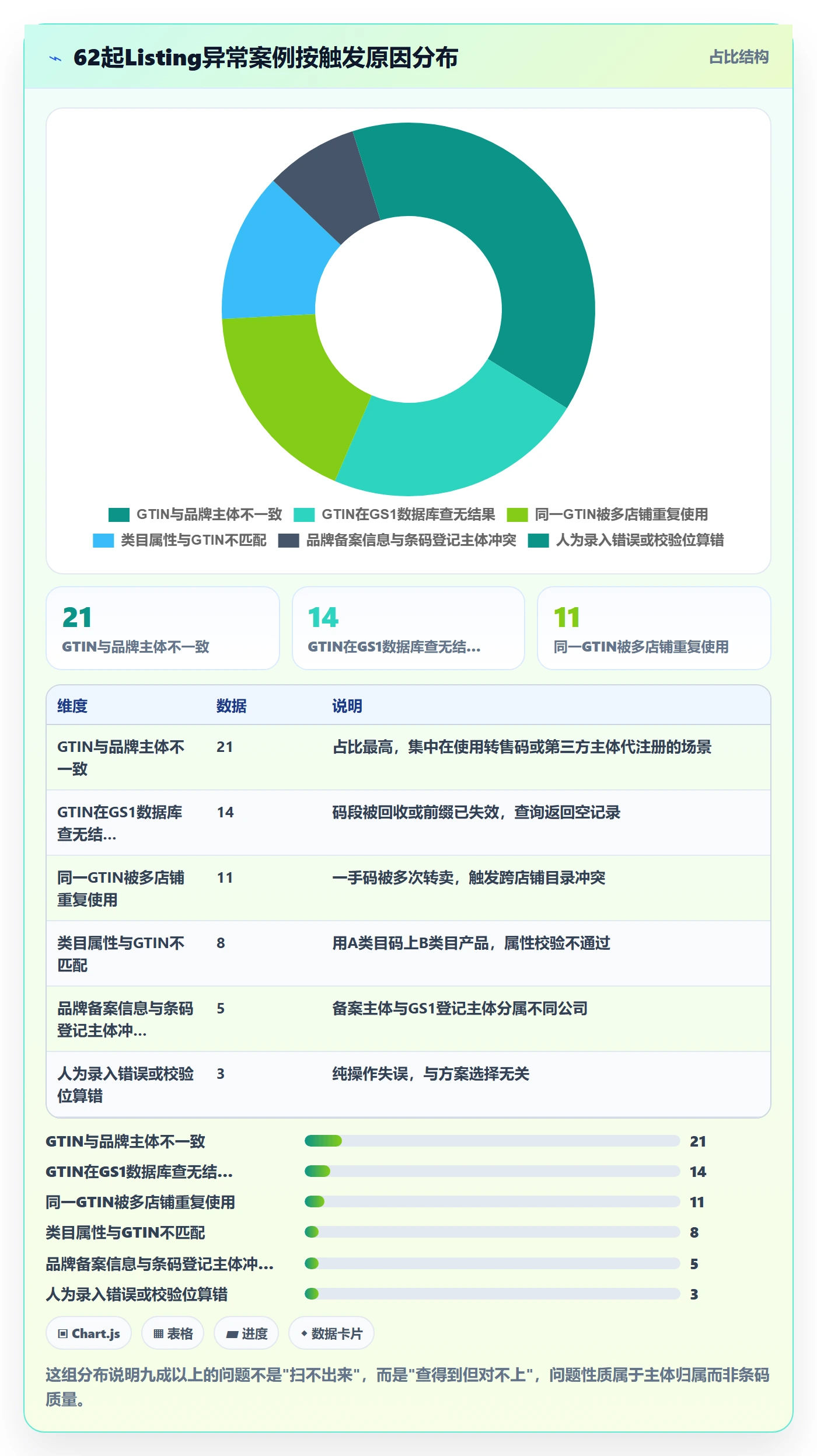The height and width of the screenshot is (1456, 817).
Task: Click the summary paragraph starting with 这组分布说明
Action: (x=408, y=1387)
